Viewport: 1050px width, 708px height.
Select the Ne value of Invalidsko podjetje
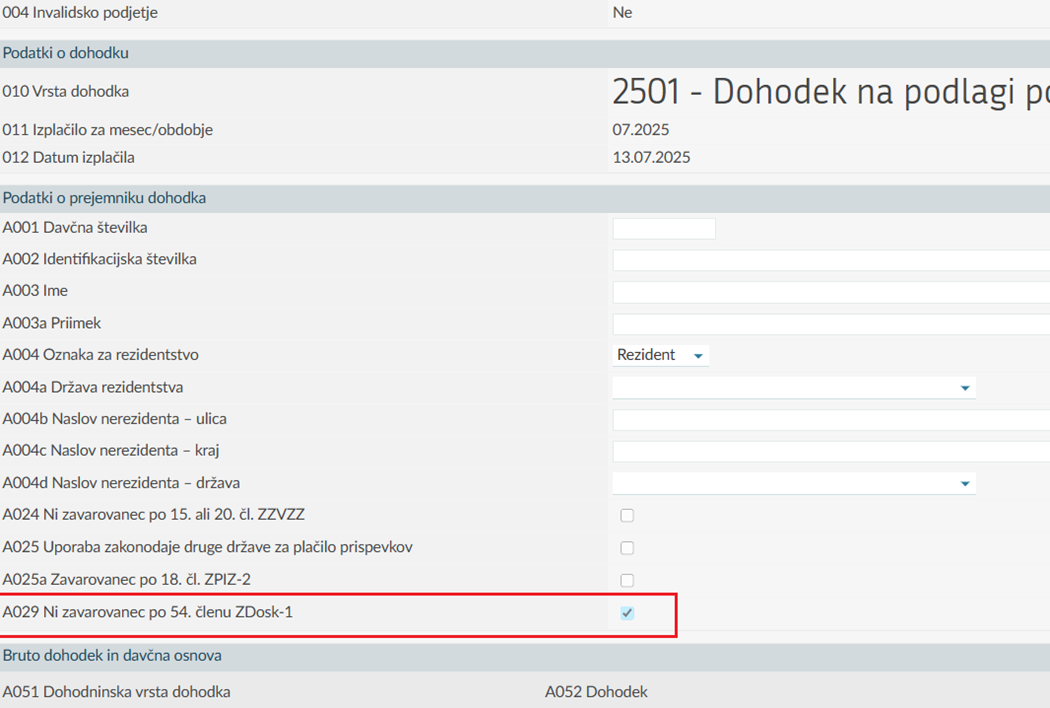point(622,13)
